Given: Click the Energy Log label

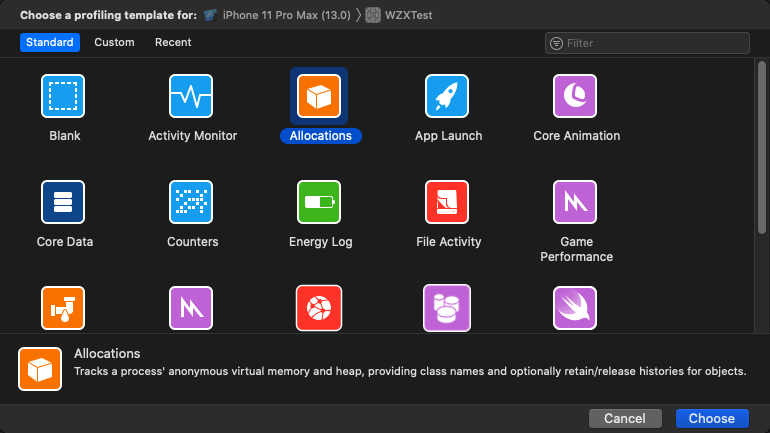Looking at the screenshot, I should pos(321,242).
